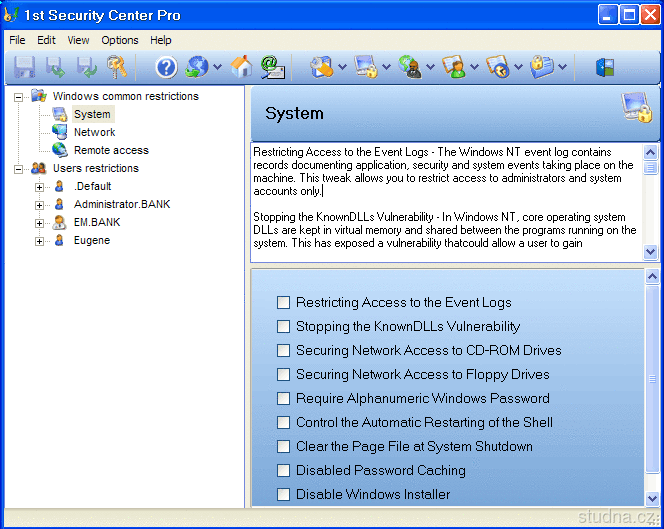
Task: Open dropdown arrow next to globe toolbar icon
Action: pyautogui.click(x=217, y=67)
